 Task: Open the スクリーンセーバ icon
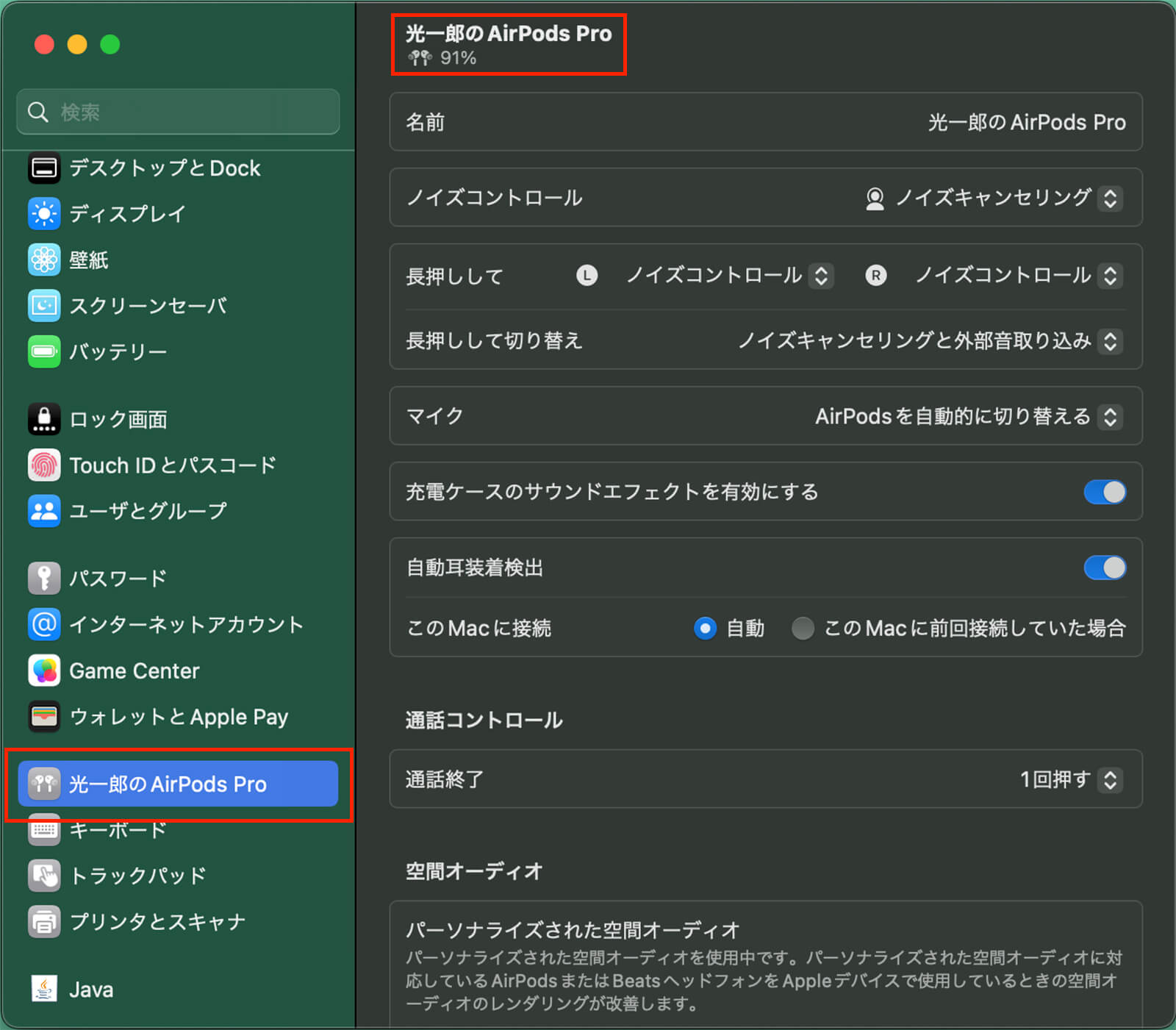tap(44, 305)
